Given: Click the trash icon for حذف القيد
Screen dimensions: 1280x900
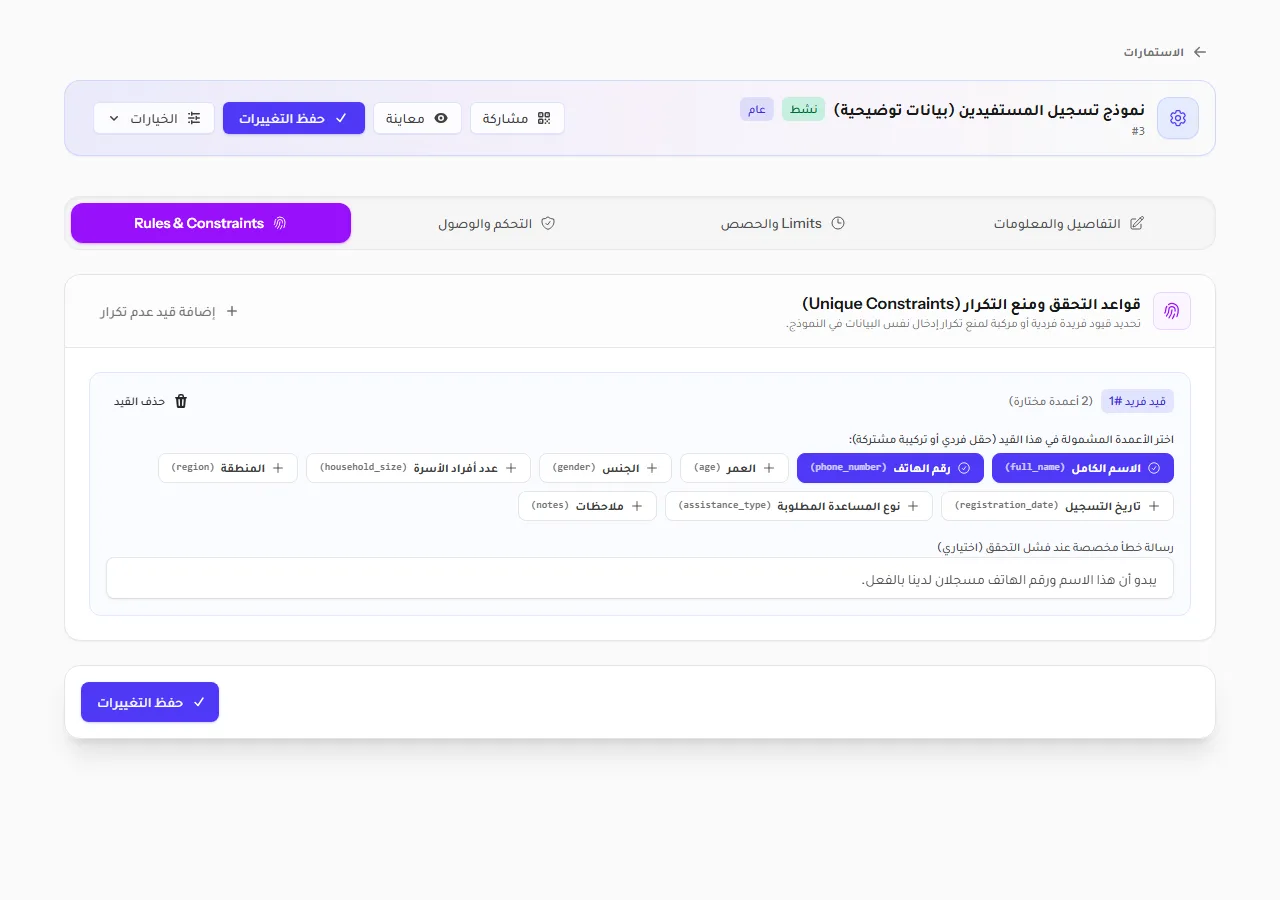Looking at the screenshot, I should tap(181, 401).
